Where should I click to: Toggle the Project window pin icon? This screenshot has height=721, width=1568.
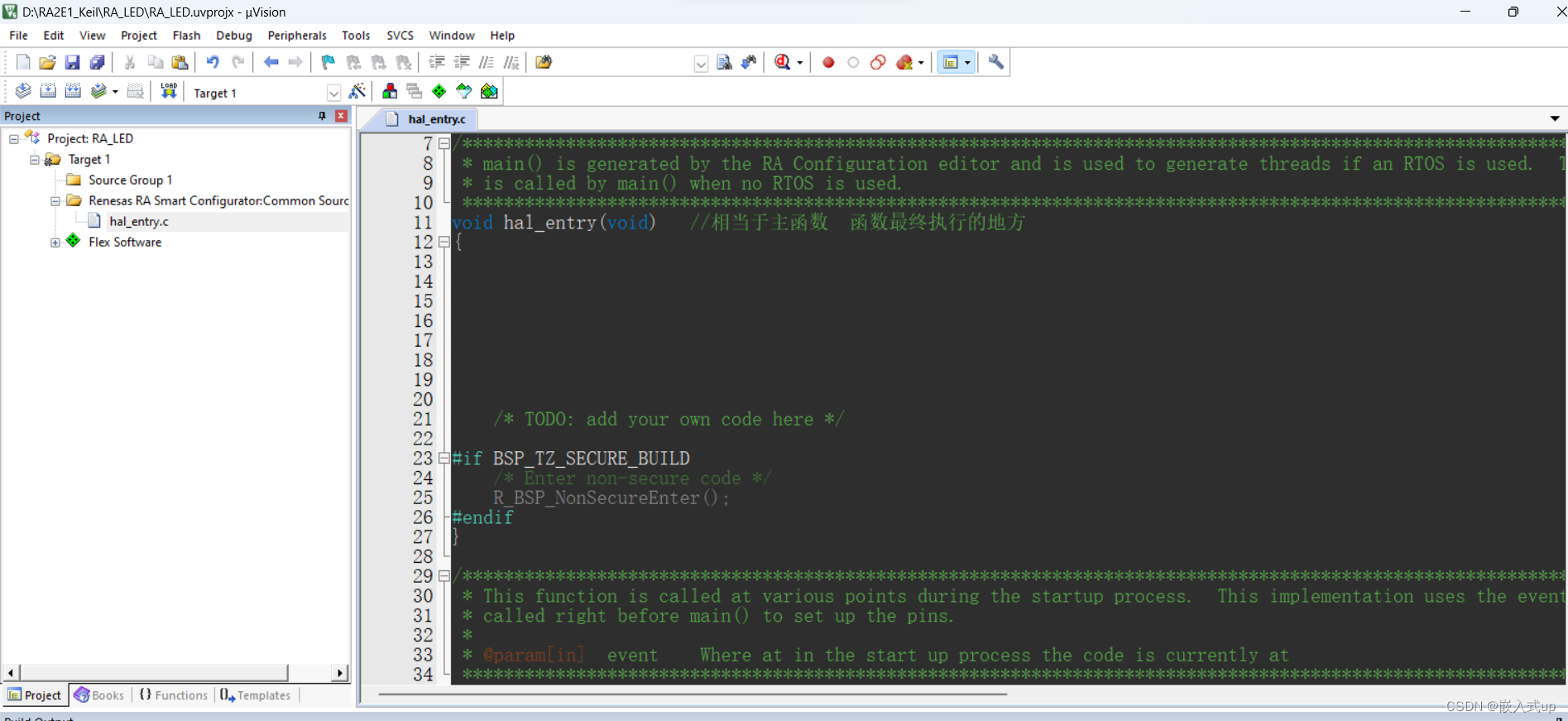(x=323, y=116)
